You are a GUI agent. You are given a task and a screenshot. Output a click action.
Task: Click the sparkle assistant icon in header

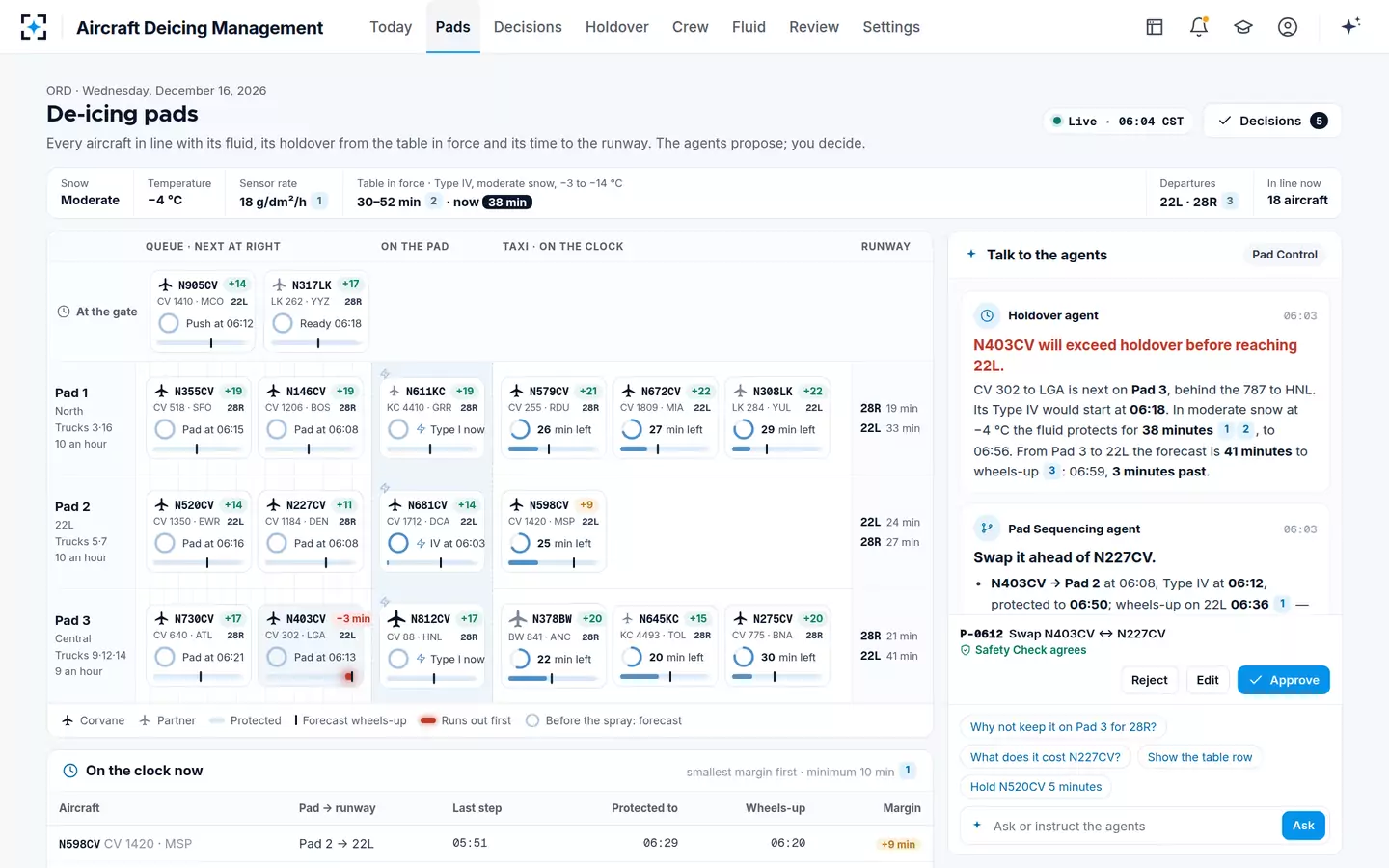click(1350, 26)
